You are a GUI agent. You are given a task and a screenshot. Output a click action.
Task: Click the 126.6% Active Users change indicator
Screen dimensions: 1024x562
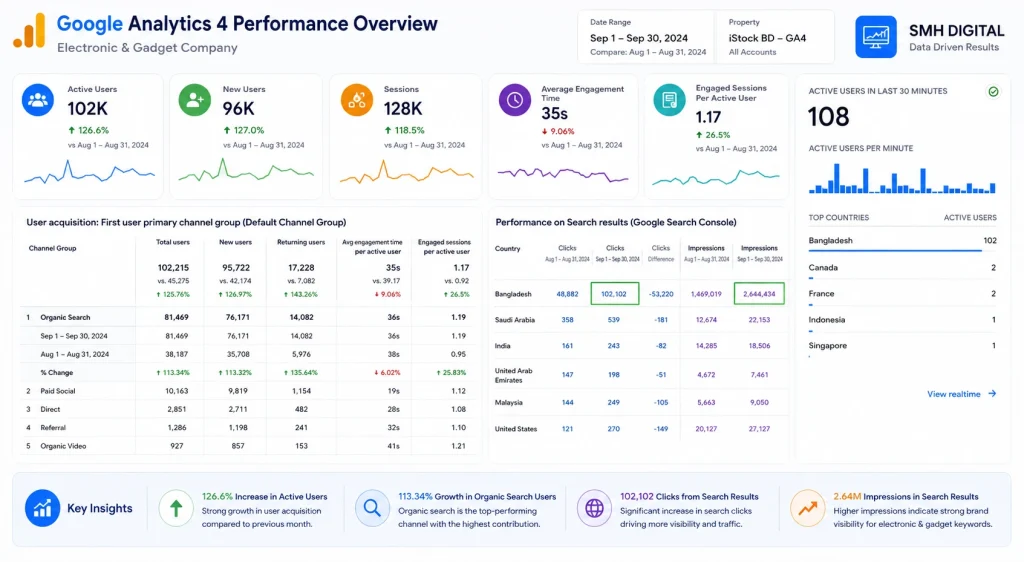89,130
